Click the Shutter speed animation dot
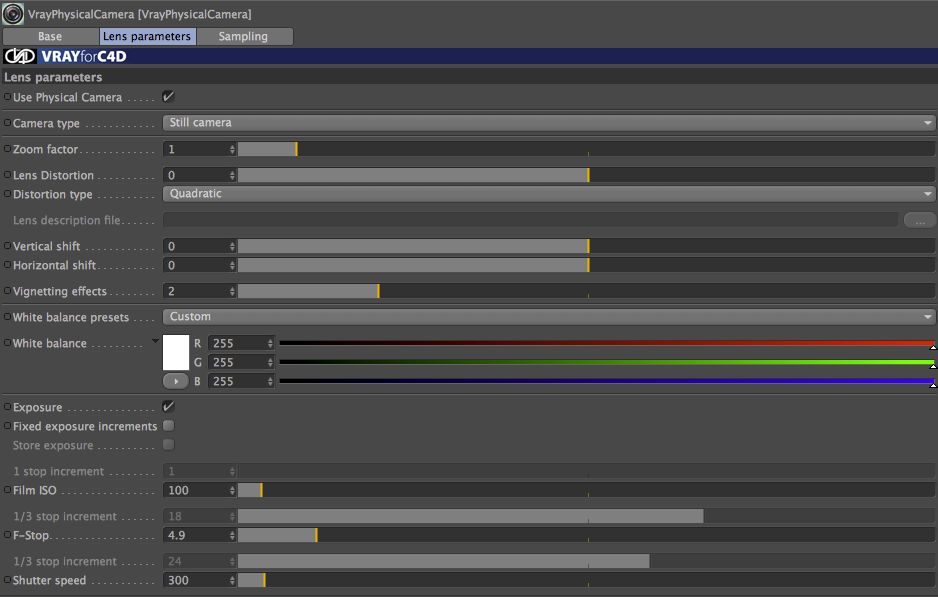This screenshot has width=938, height=597. coord(7,580)
